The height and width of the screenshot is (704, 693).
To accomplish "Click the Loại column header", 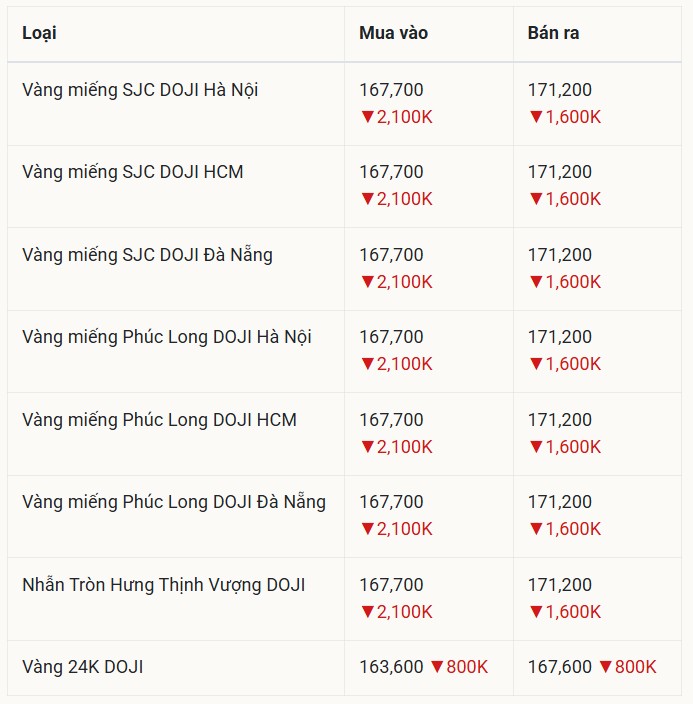I will [x=39, y=33].
